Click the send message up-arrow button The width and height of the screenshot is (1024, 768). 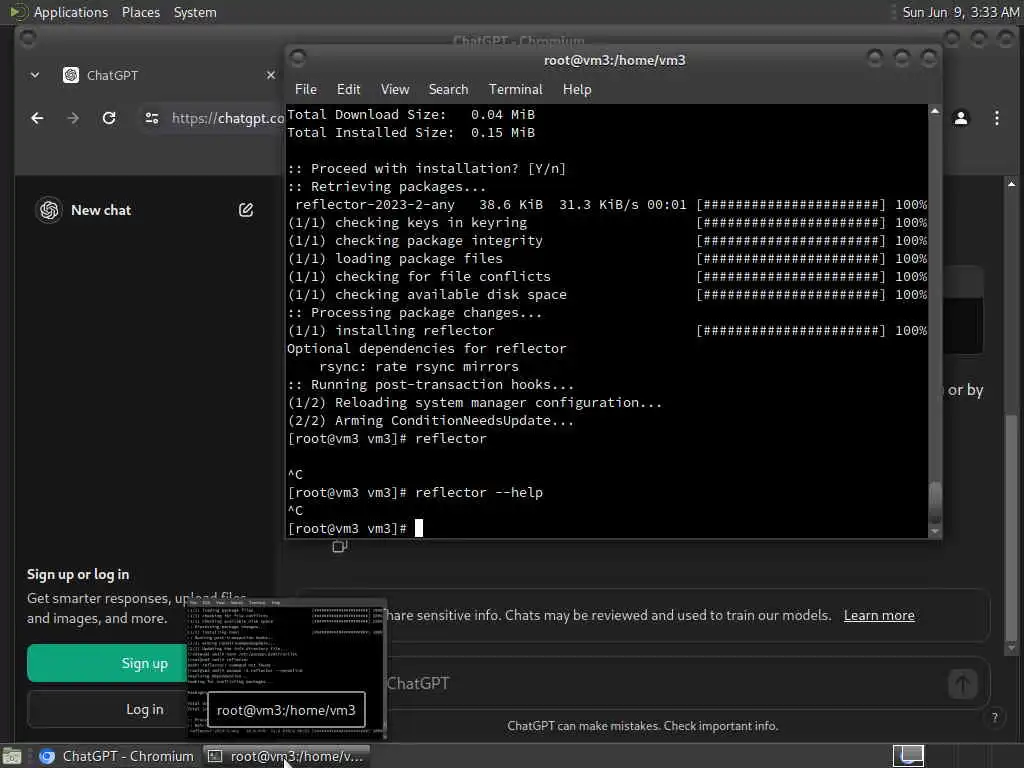click(962, 684)
